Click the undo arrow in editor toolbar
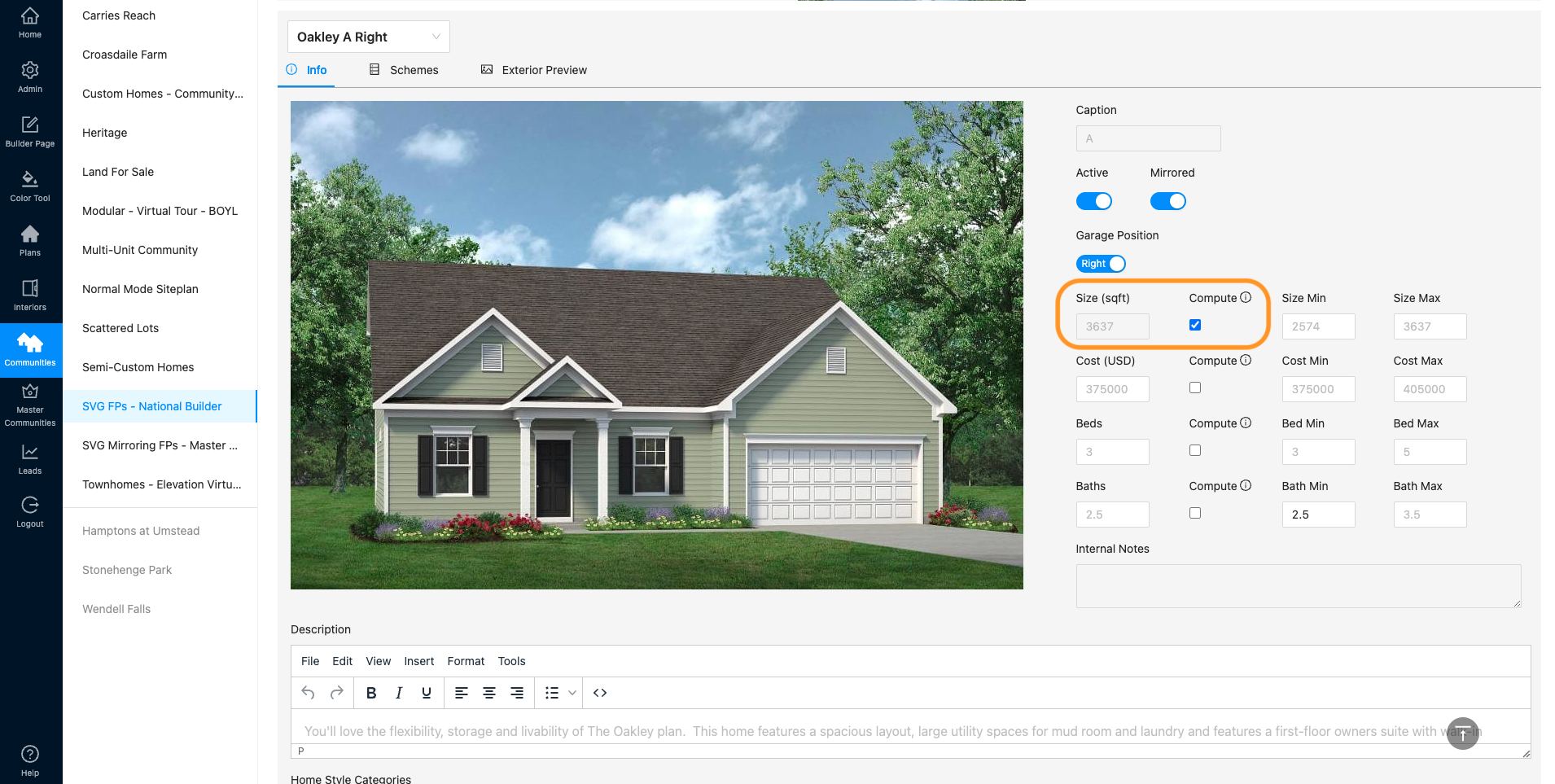Viewport: 1555px width, 784px height. pyautogui.click(x=308, y=693)
